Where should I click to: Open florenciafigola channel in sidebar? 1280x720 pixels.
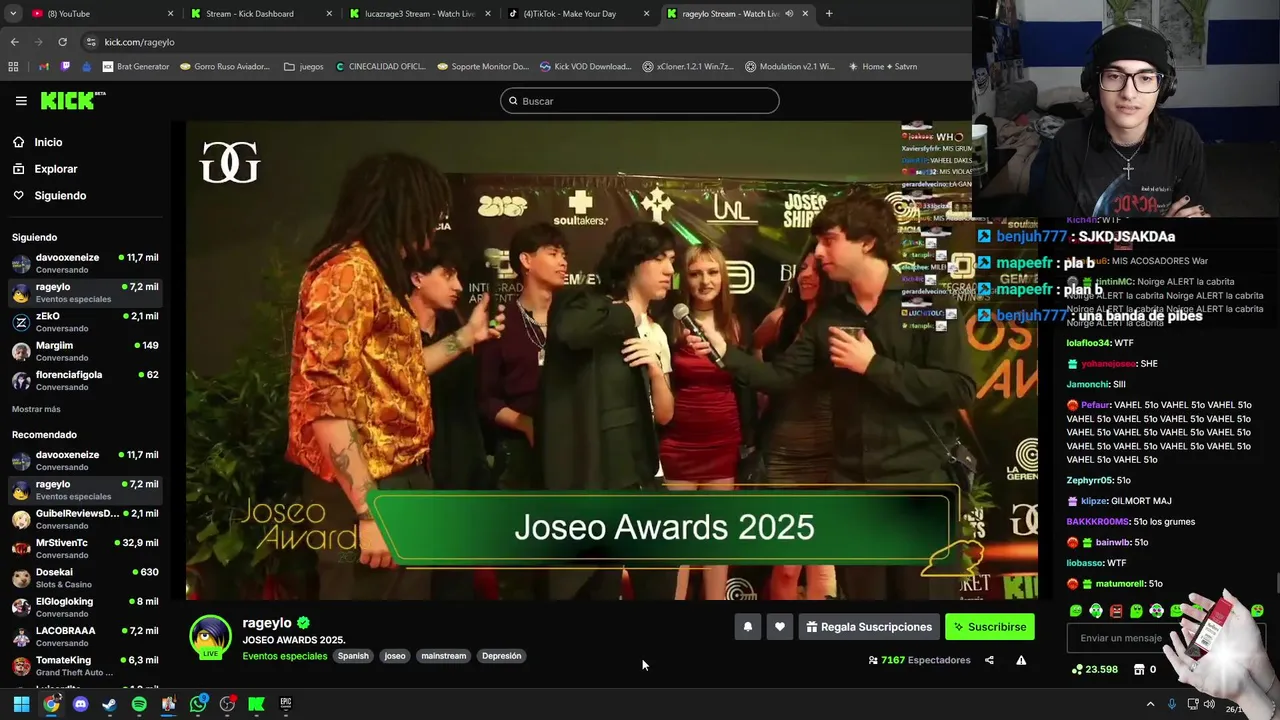pyautogui.click(x=85, y=380)
